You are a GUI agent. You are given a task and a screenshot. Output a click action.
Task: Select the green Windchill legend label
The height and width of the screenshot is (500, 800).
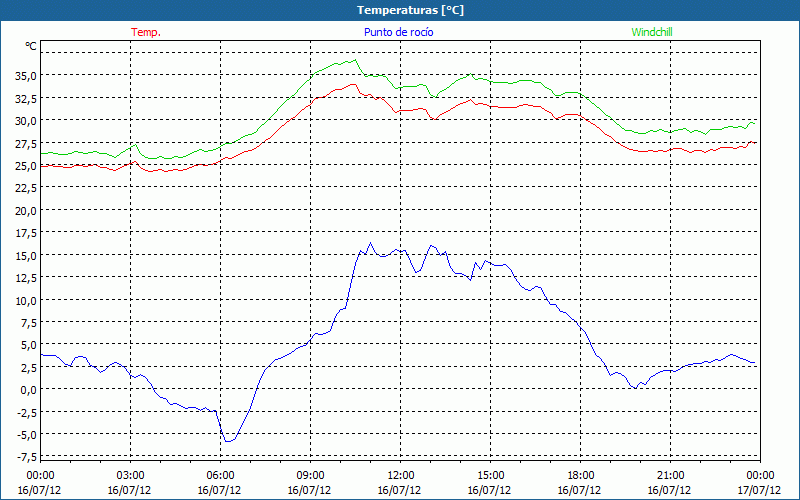[652, 32]
